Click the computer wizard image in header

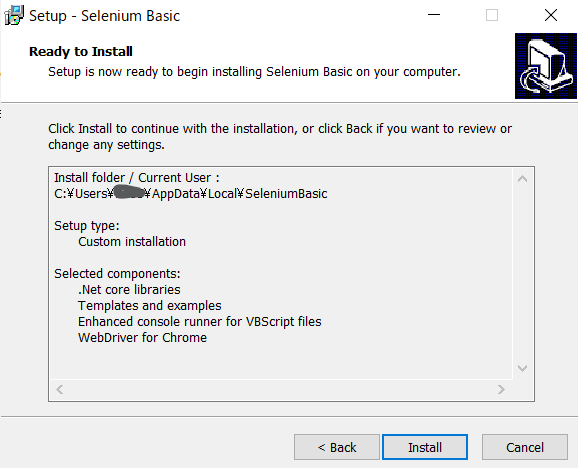(x=546, y=66)
